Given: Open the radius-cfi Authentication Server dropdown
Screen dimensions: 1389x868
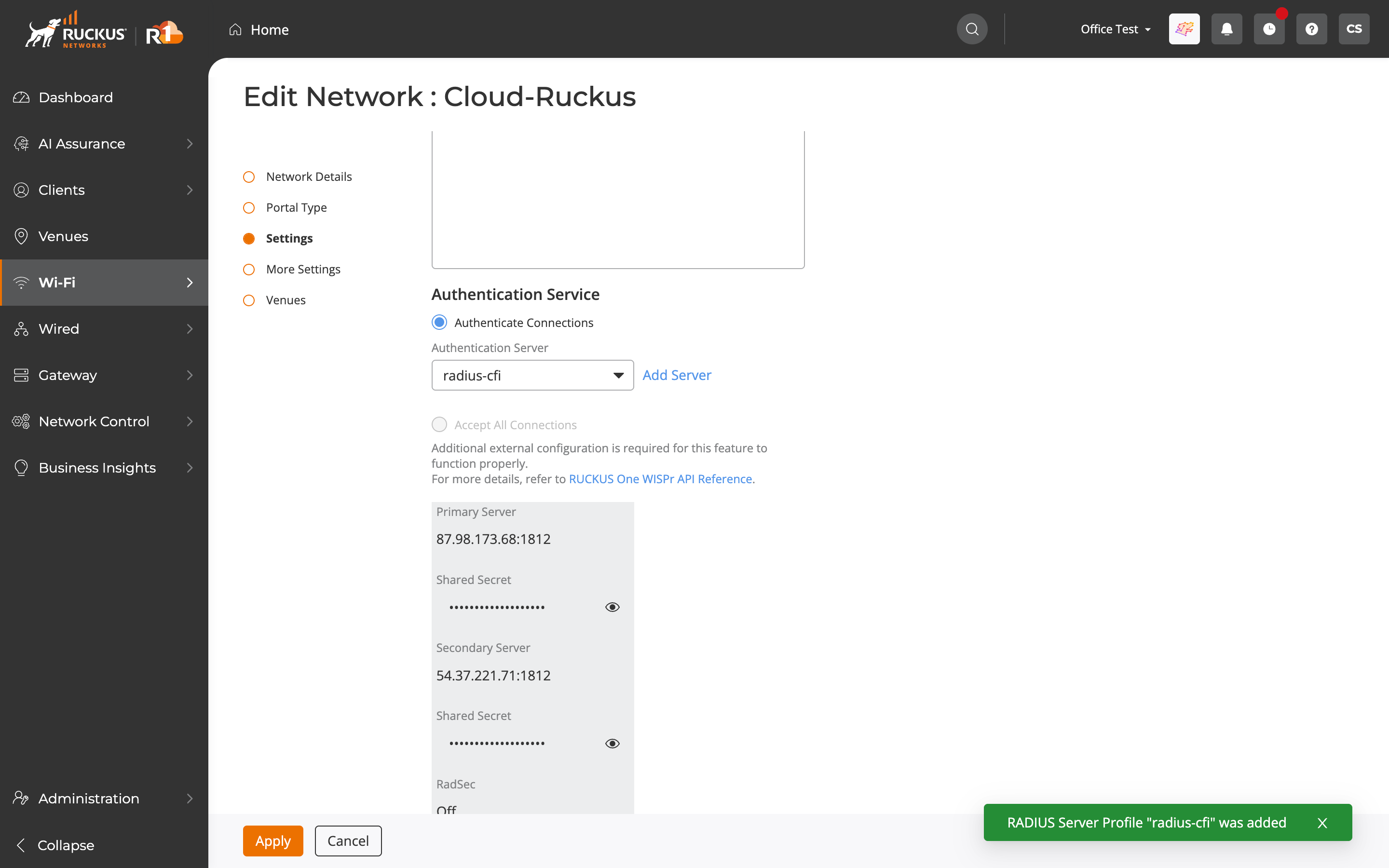Looking at the screenshot, I should (x=532, y=376).
